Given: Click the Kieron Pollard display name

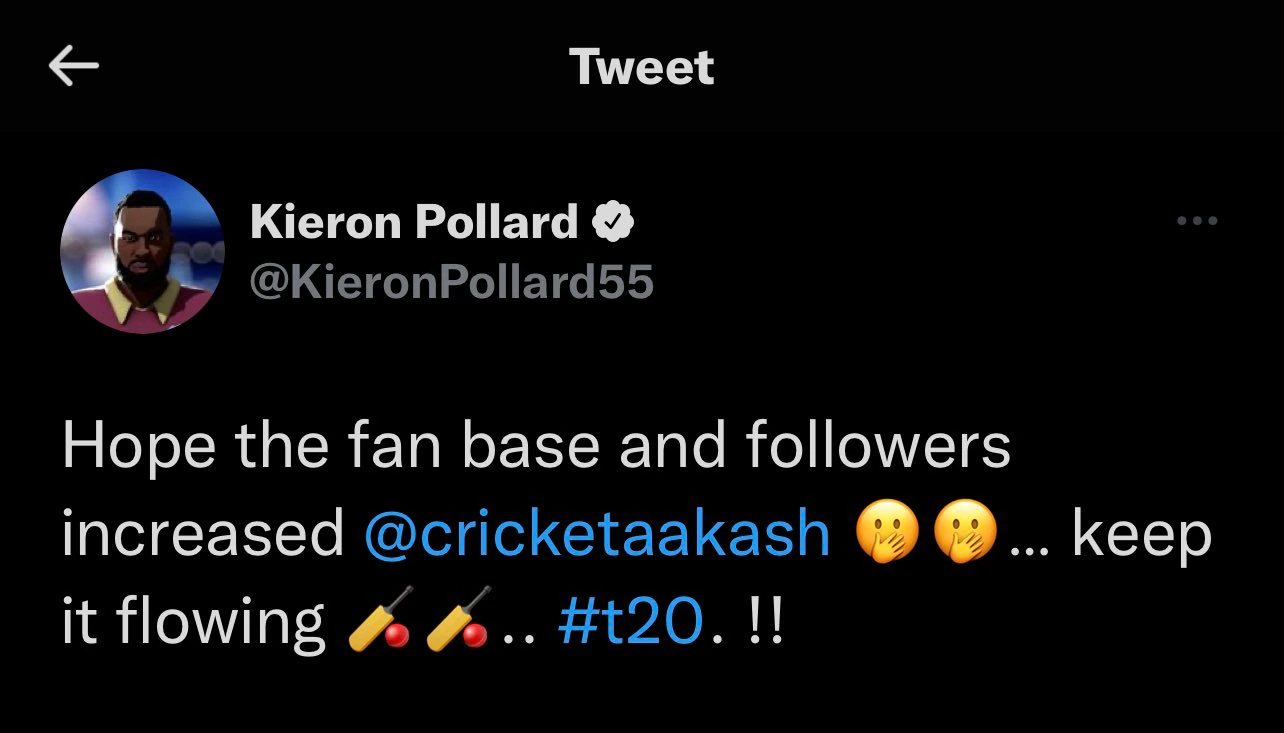Looking at the screenshot, I should click(x=414, y=222).
